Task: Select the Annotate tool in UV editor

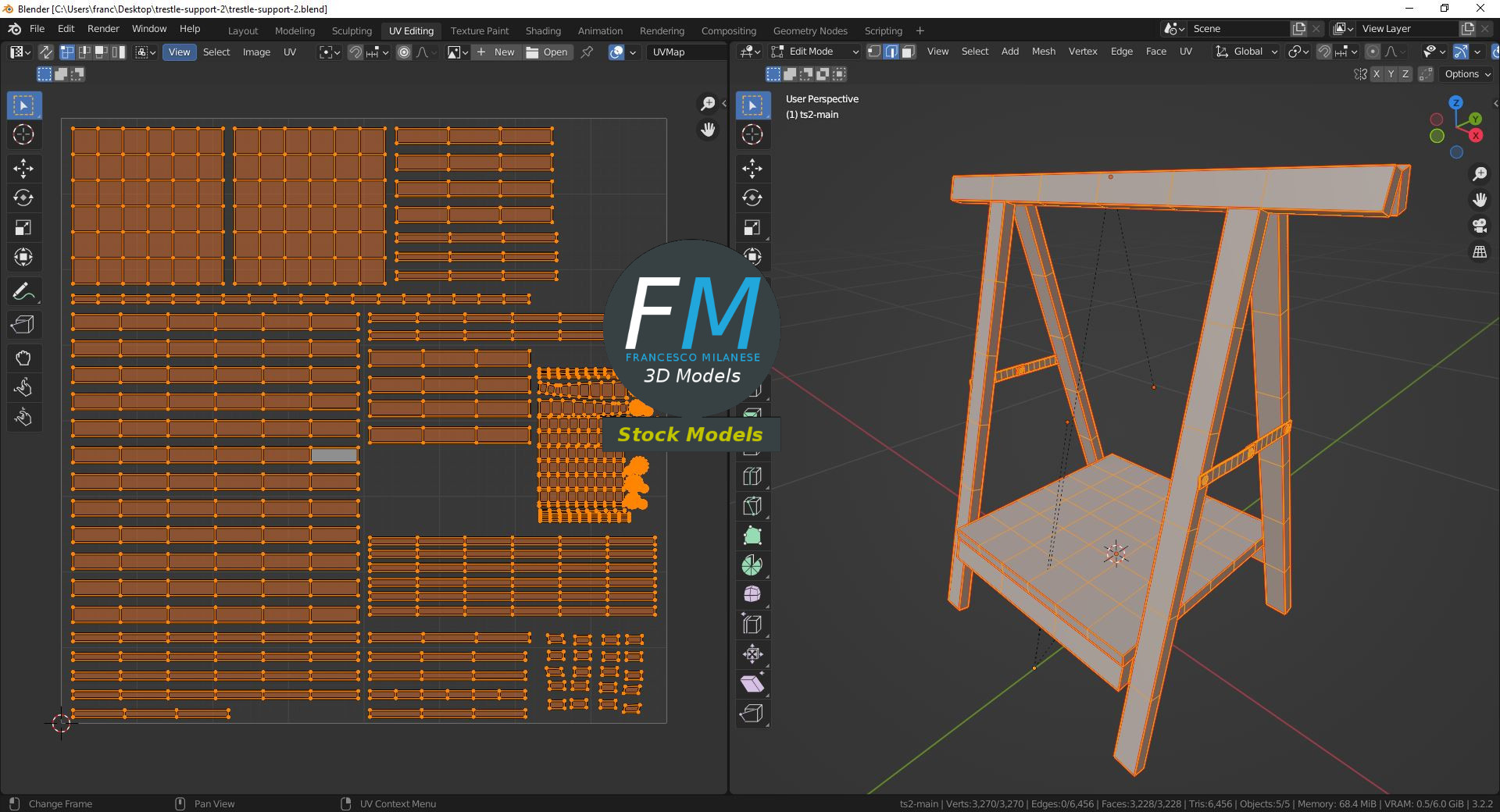Action: click(23, 292)
